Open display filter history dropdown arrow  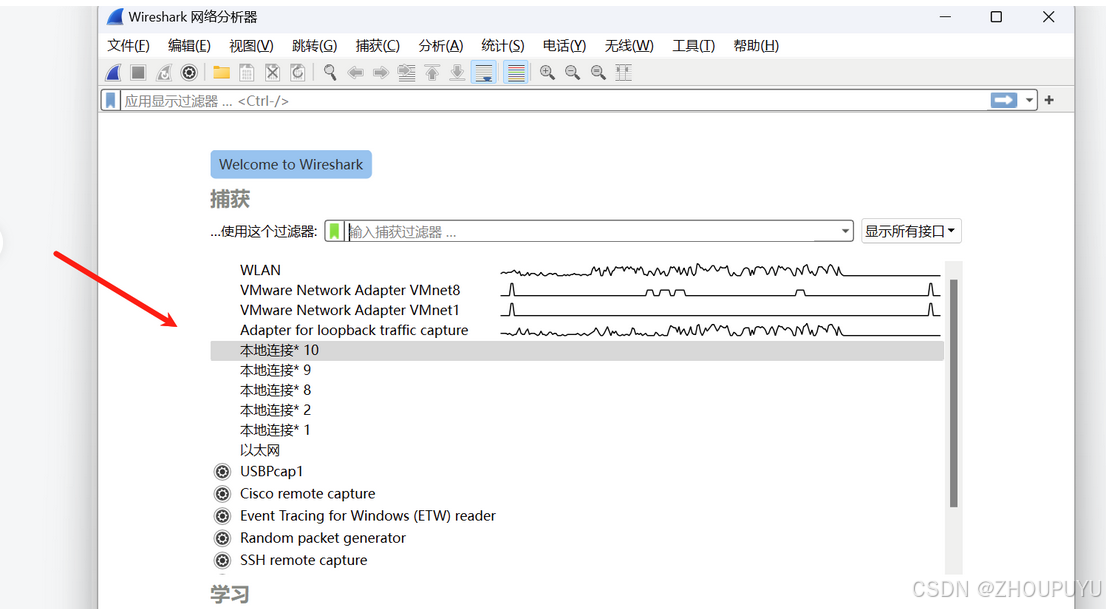1029,100
